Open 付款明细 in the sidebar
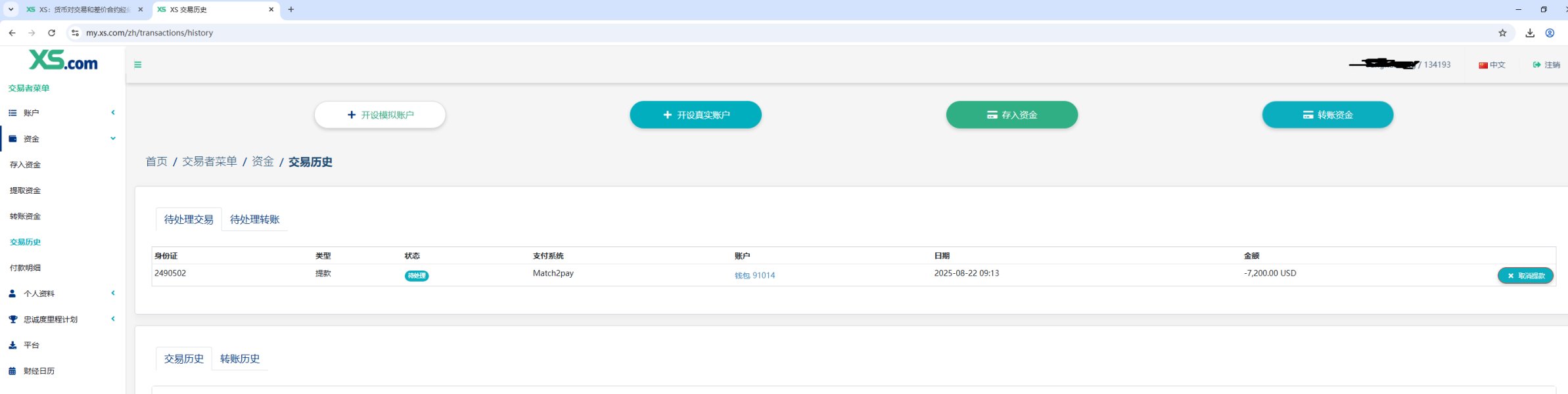 tap(25, 268)
